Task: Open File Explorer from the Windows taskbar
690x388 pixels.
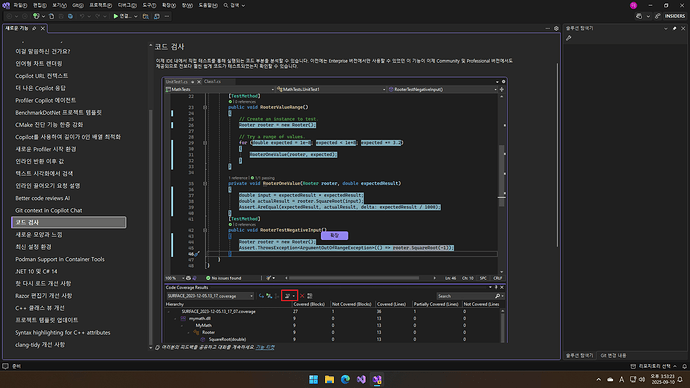Action: click(x=329, y=379)
